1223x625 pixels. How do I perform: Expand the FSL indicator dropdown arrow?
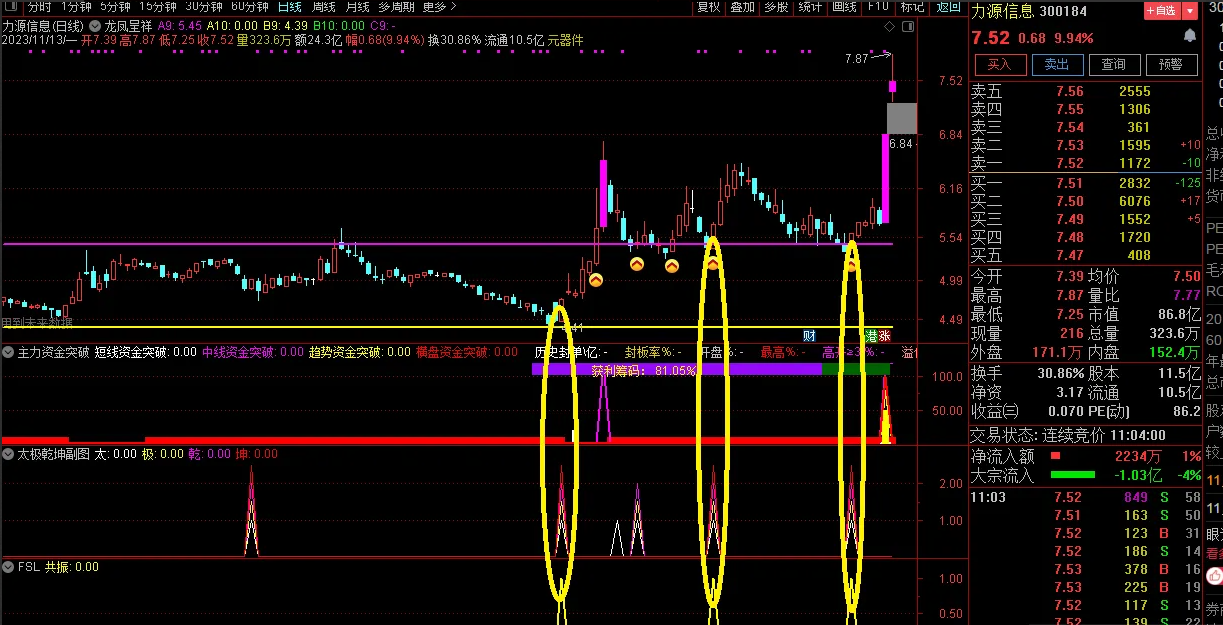[8, 567]
